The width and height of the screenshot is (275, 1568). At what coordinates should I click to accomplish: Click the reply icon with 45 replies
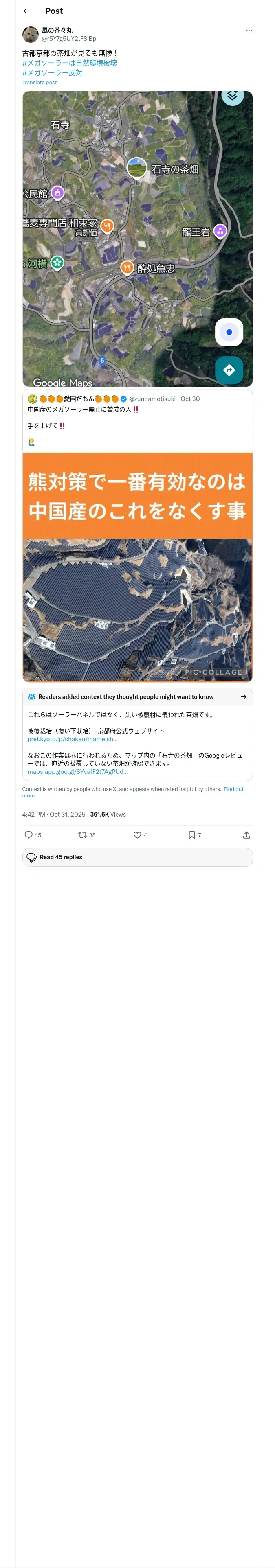[x=29, y=834]
